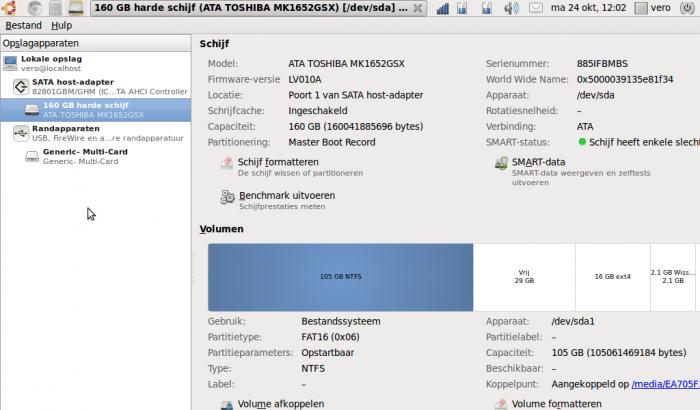
Task: Click the World Wide Name value 0x5000039135e81f34
Action: coord(625,79)
